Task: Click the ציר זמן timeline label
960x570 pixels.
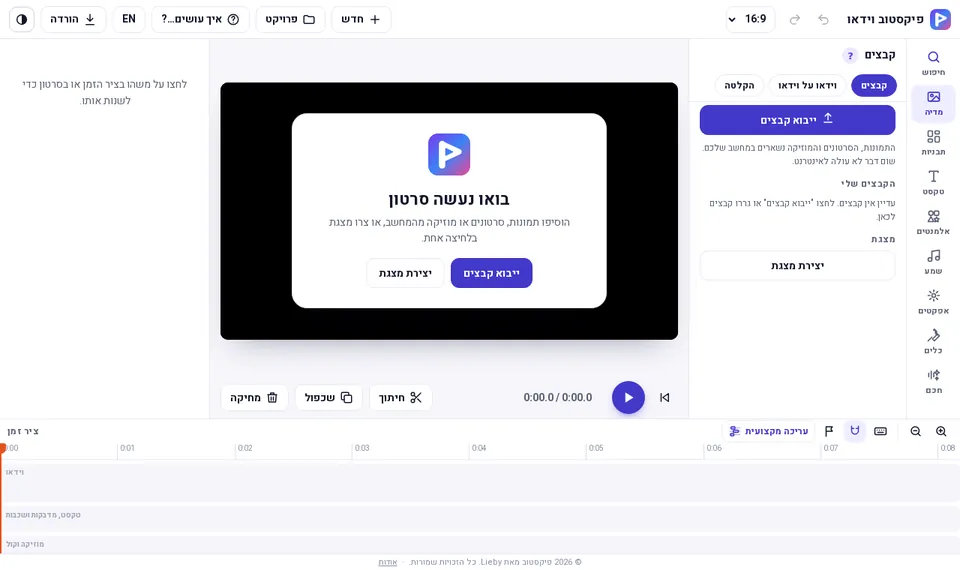Action: point(23,431)
